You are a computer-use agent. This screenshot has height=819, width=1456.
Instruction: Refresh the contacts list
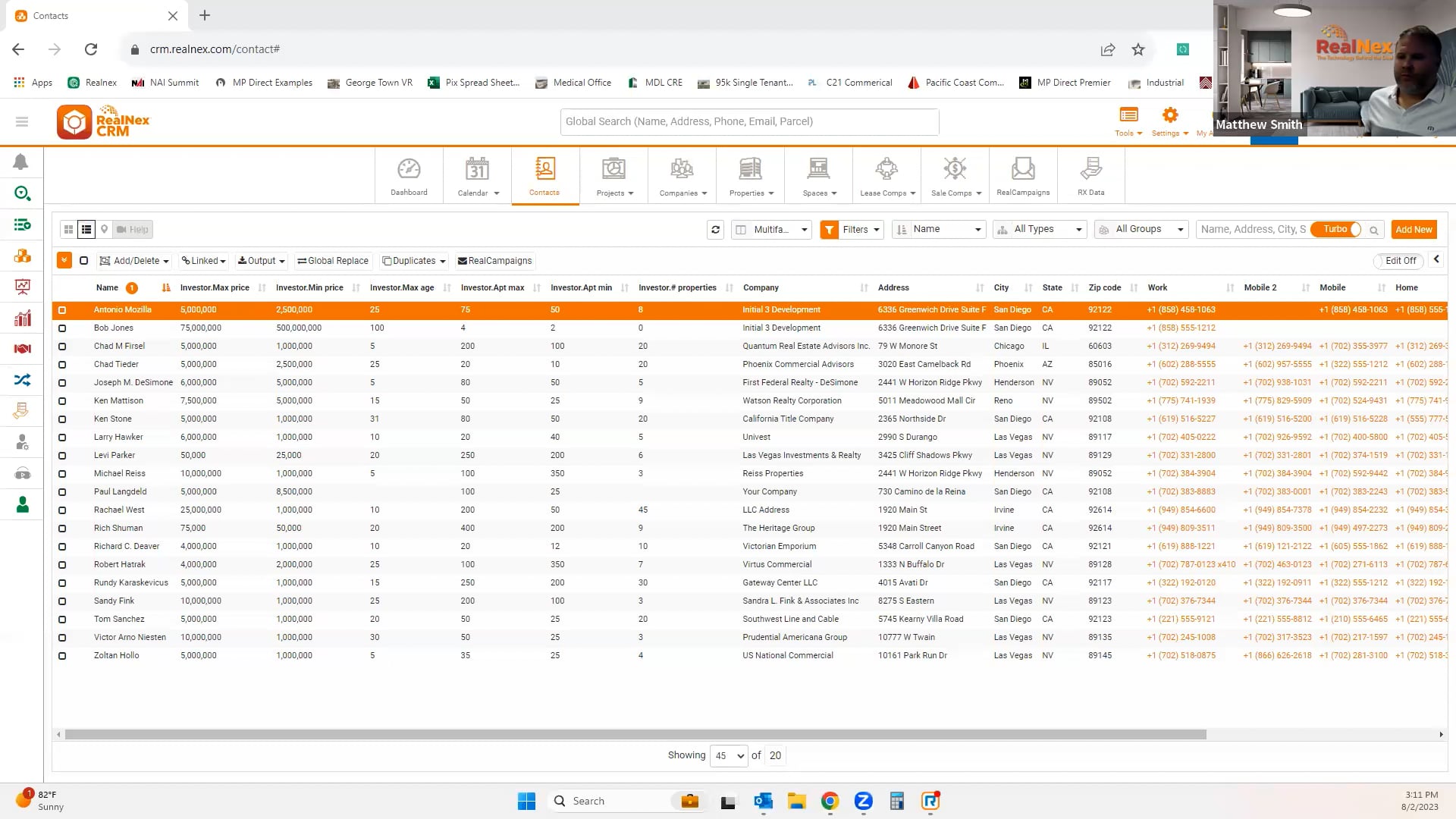pyautogui.click(x=715, y=229)
